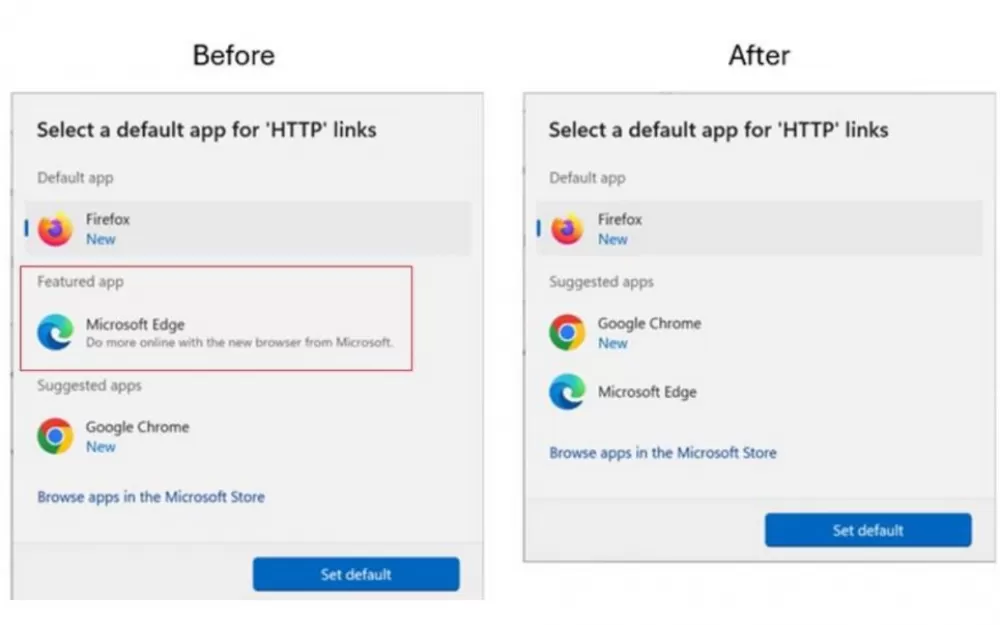Click the Microsoft Edge icon under Featured app
This screenshot has width=1000, height=625.
[x=55, y=332]
